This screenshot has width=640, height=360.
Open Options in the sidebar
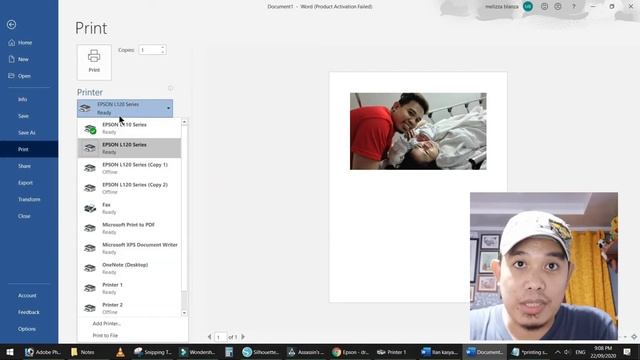[x=29, y=329]
